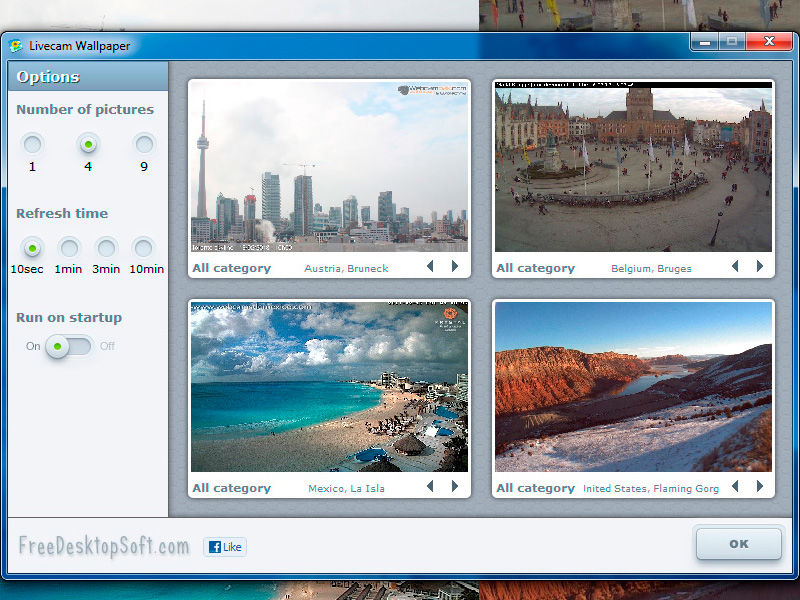Image resolution: width=800 pixels, height=600 pixels.
Task: Choose 9 pictures layout option
Action: tap(144, 144)
